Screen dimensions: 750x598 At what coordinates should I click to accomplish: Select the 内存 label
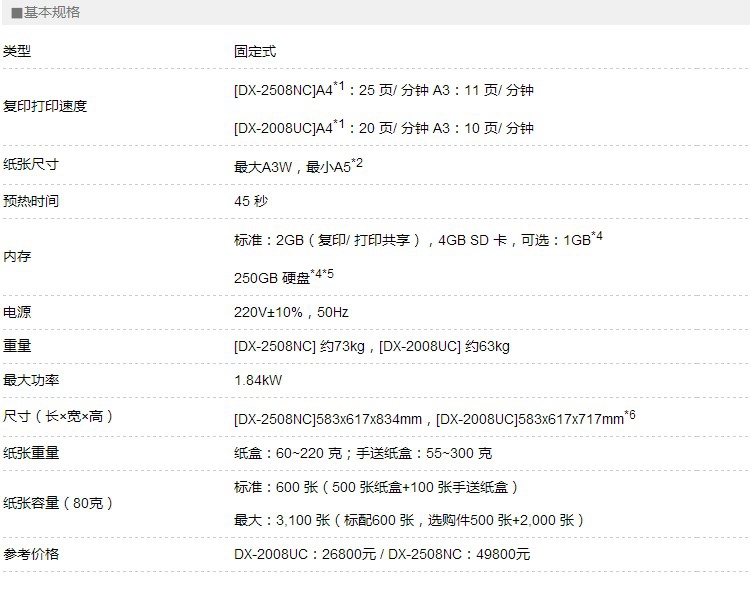[17, 256]
